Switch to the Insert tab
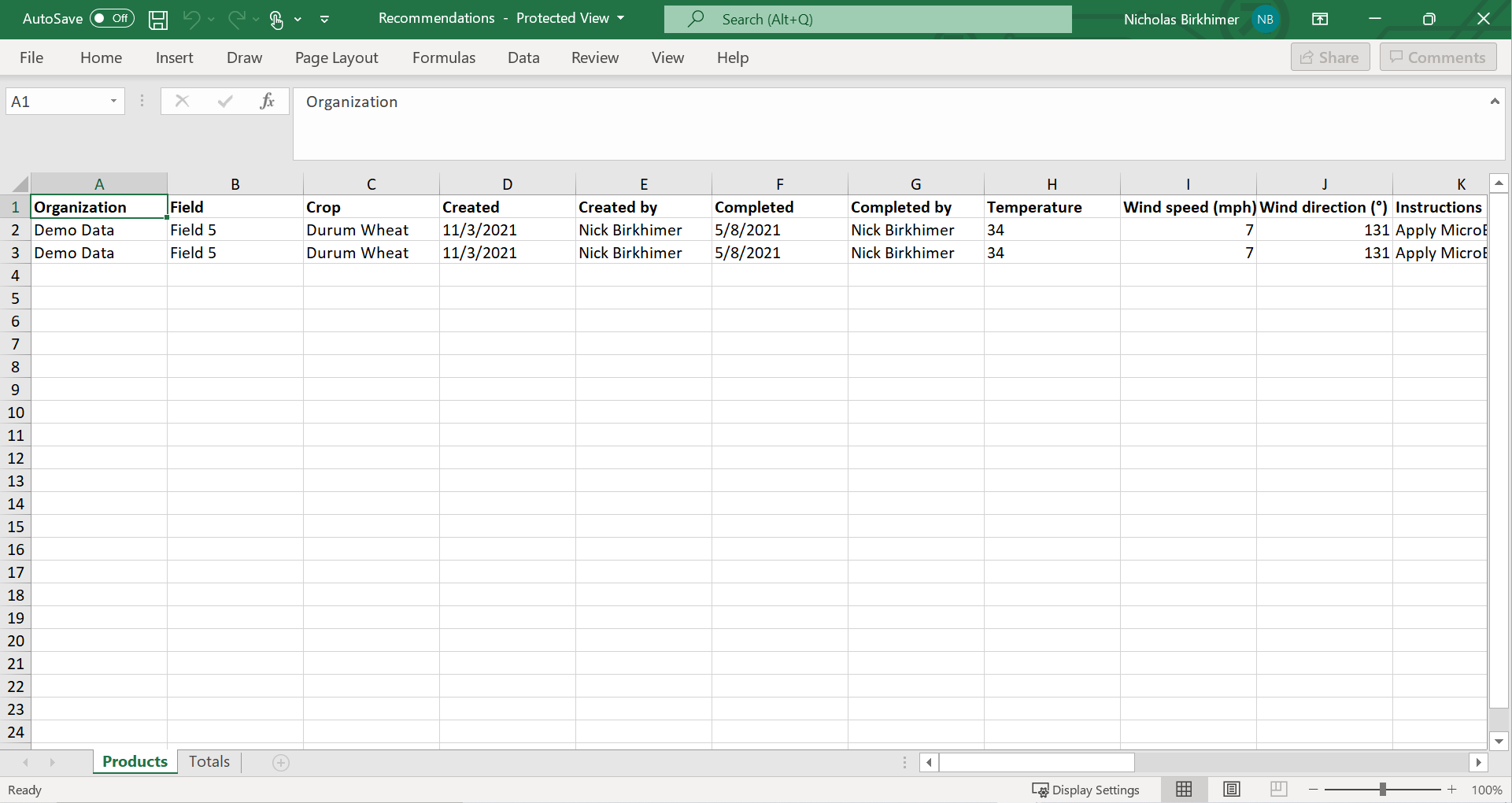Image resolution: width=1512 pixels, height=803 pixels. 174,57
